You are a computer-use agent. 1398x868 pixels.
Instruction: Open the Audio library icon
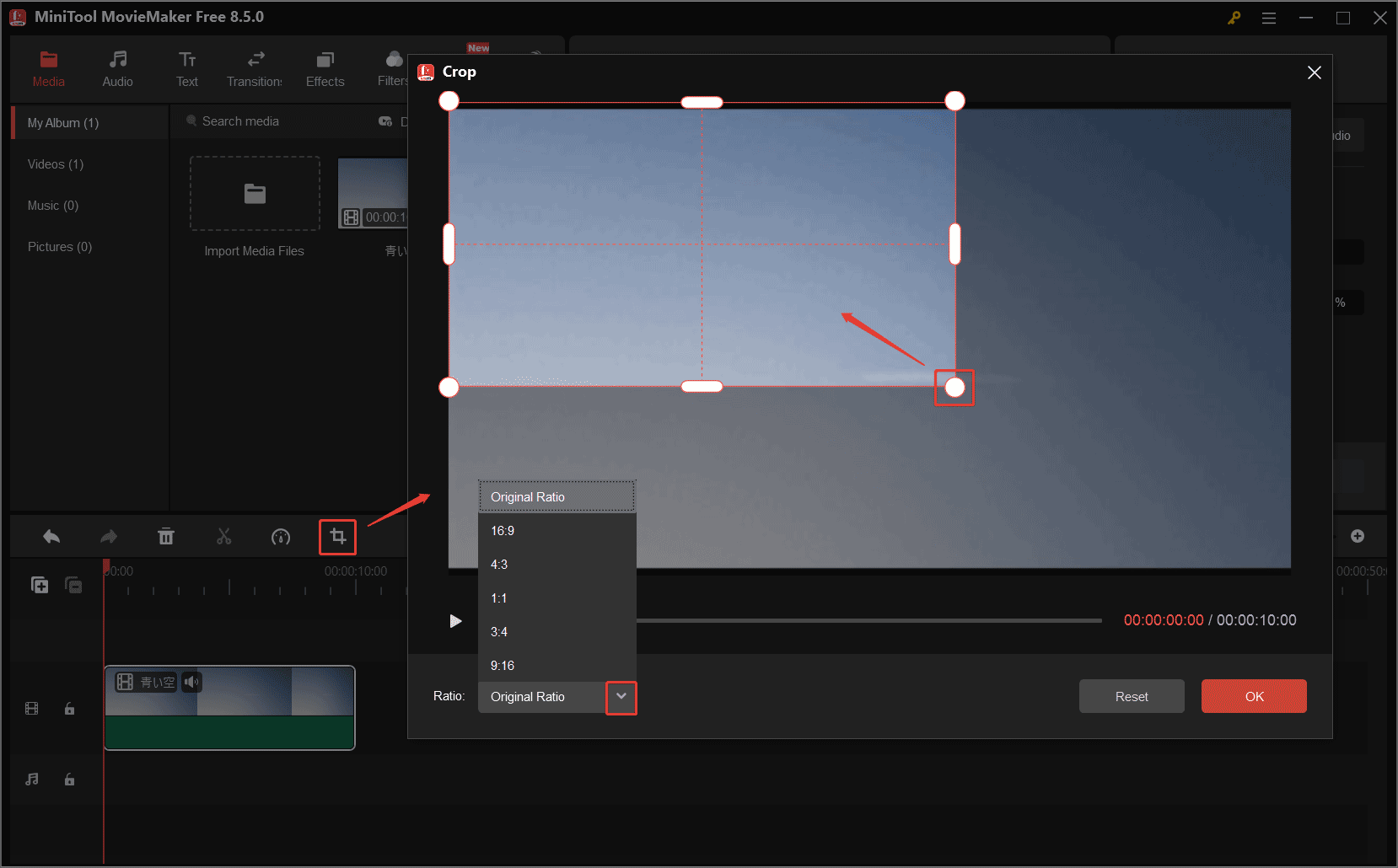click(x=117, y=67)
